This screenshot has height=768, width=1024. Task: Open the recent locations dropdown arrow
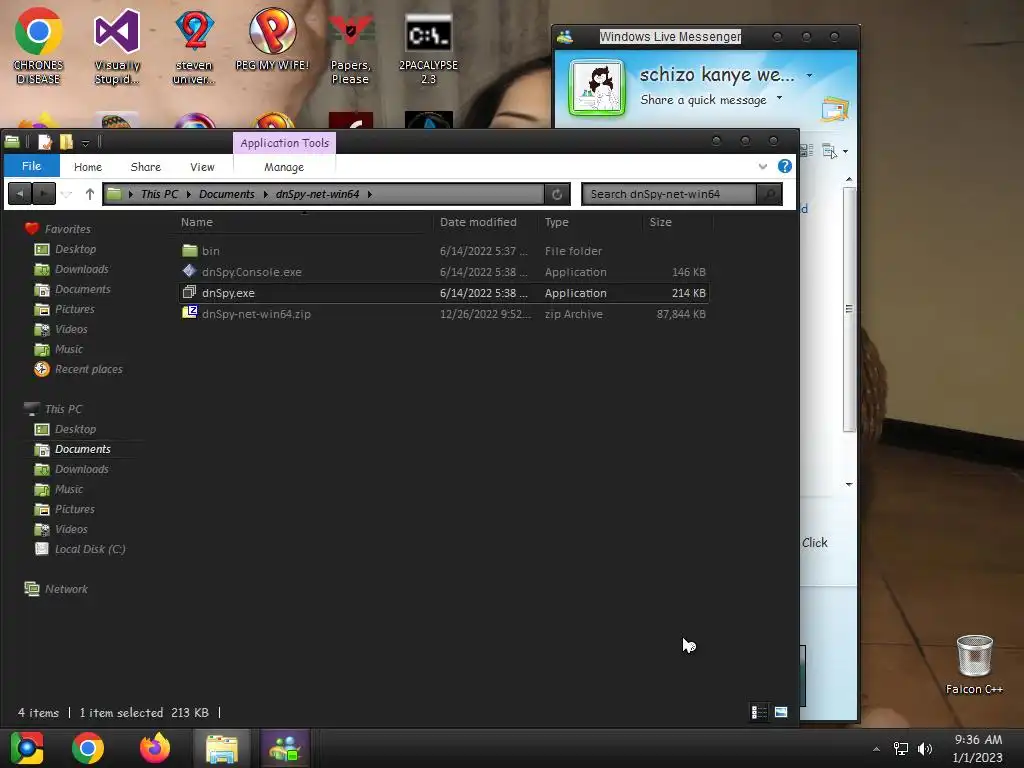[67, 194]
